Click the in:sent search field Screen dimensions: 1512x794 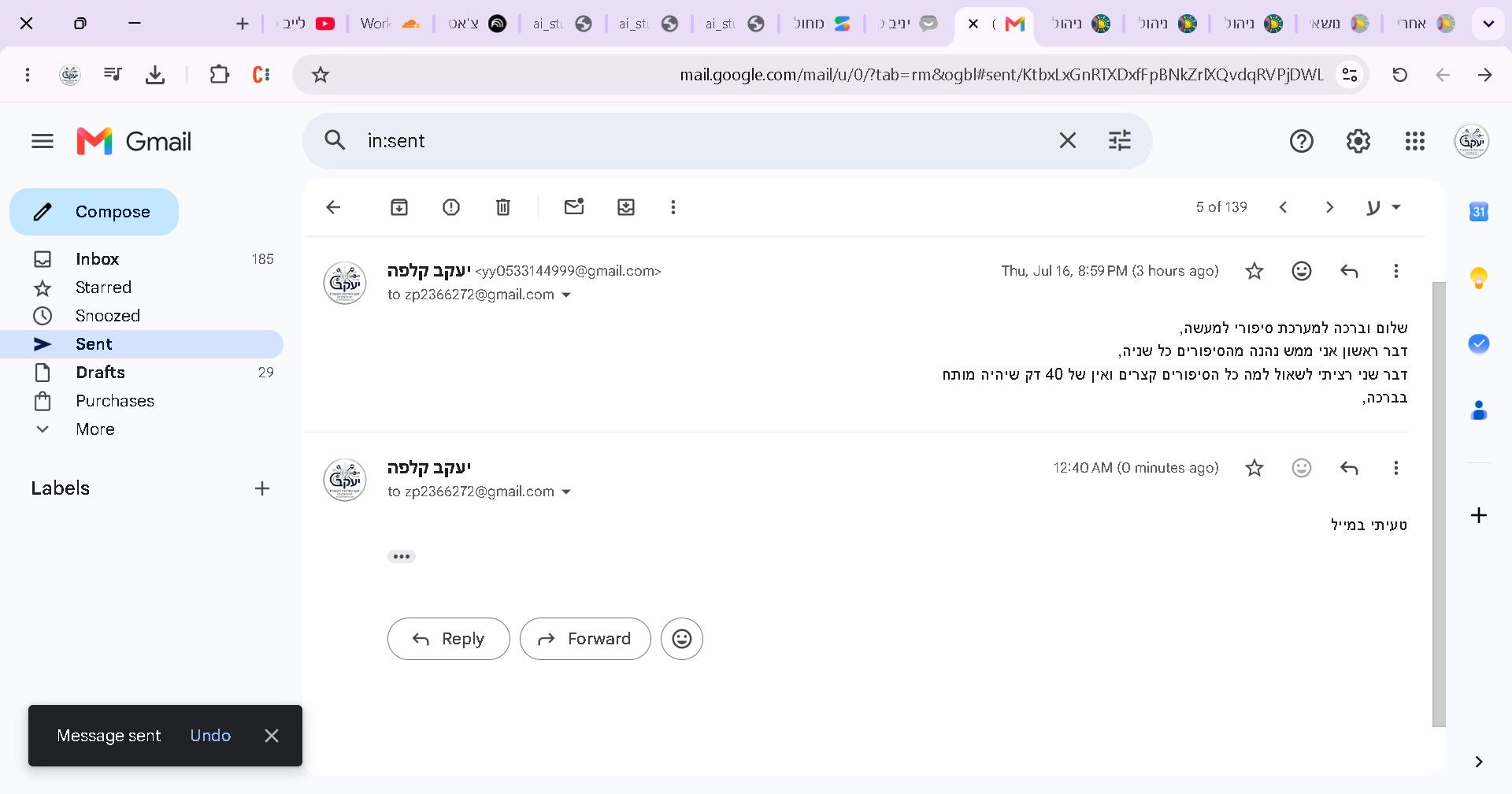point(701,141)
